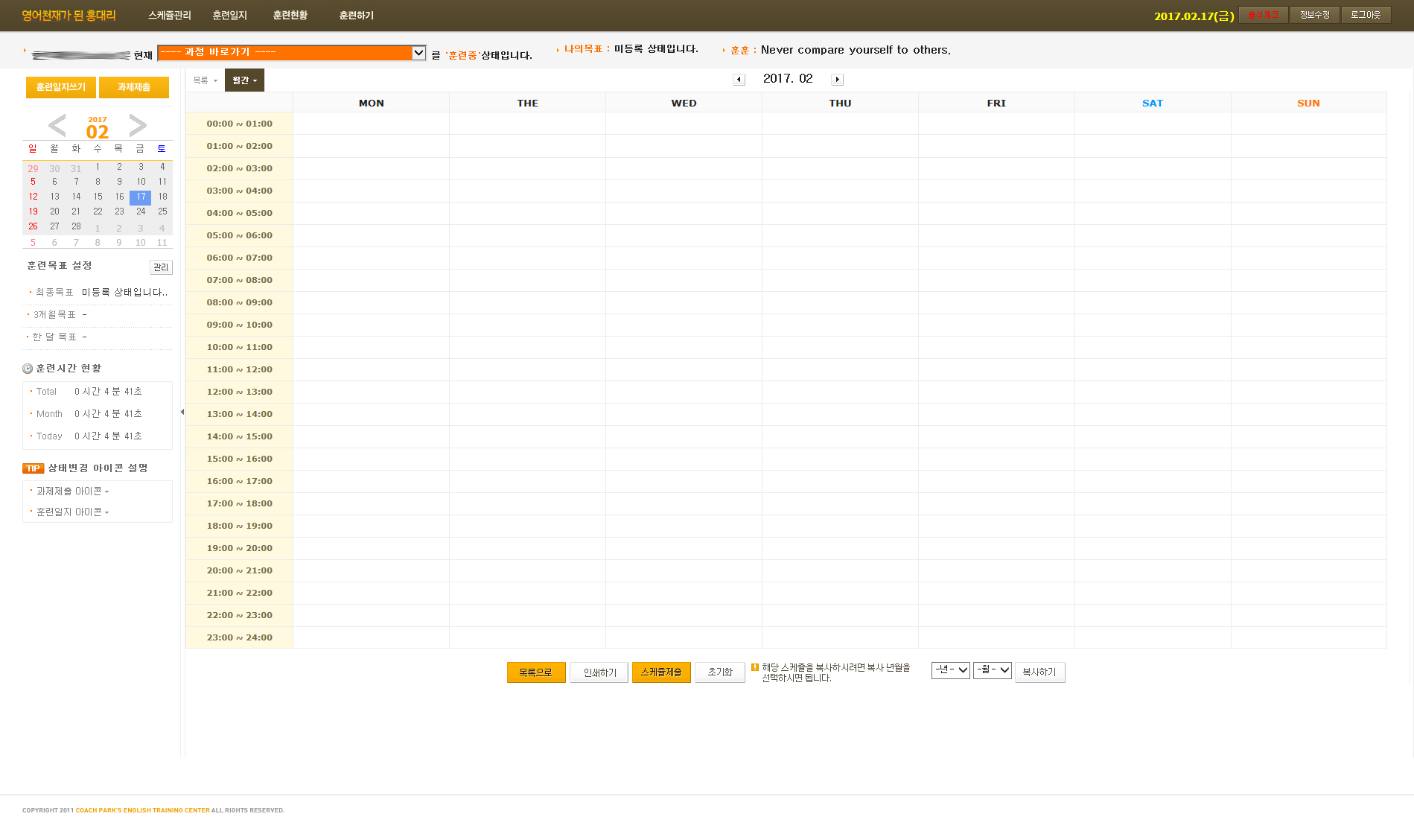Switch to the 월간 view tab

click(x=244, y=80)
